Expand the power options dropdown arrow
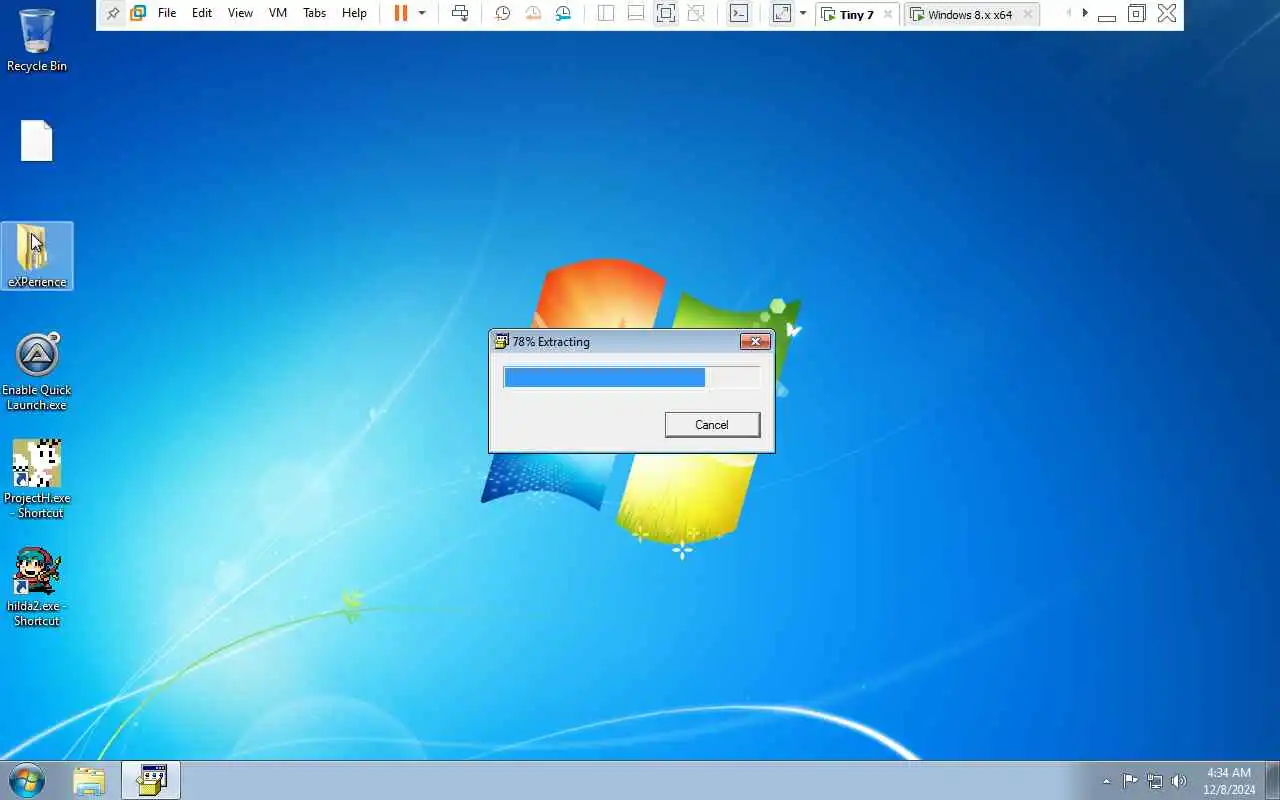Image resolution: width=1280 pixels, height=800 pixels. [x=422, y=14]
